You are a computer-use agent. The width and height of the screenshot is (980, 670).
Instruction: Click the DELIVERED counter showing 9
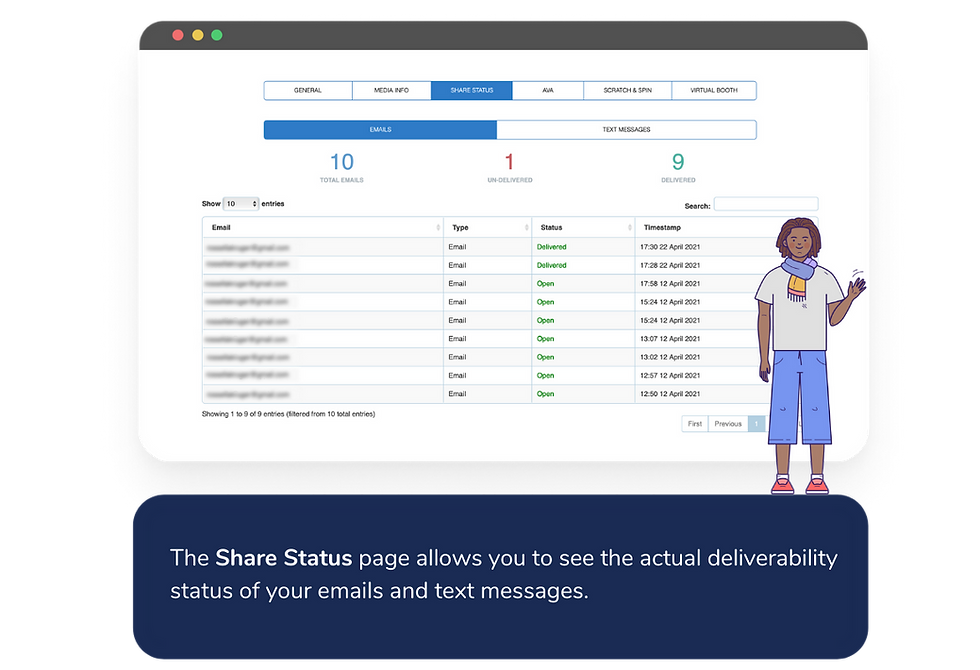tap(678, 168)
